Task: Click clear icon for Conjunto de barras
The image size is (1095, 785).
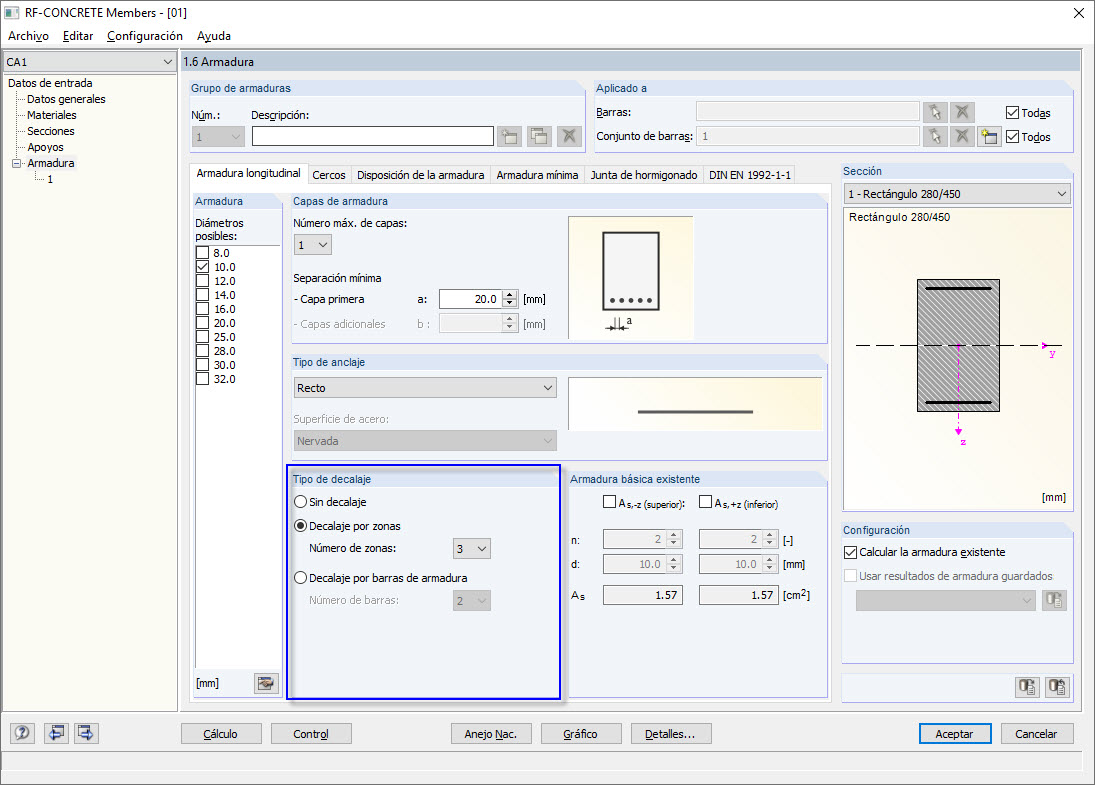Action: (962, 136)
